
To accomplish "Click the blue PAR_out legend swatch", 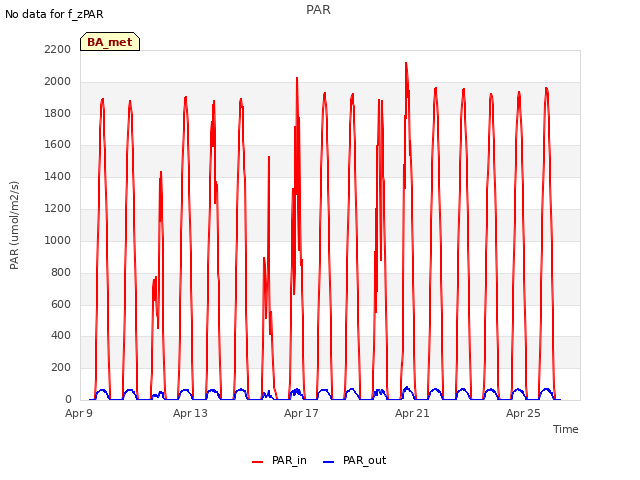I will tap(329, 462).
